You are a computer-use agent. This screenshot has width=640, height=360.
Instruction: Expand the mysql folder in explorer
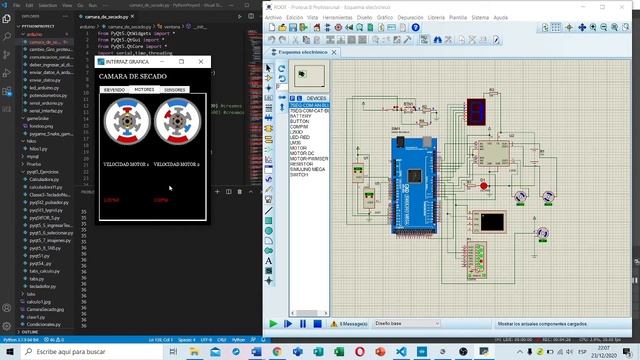(33, 156)
